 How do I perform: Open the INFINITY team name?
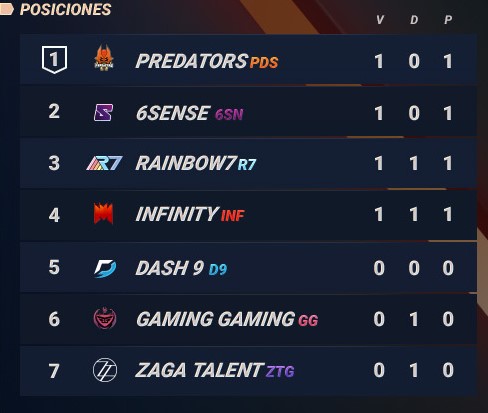[177, 214]
